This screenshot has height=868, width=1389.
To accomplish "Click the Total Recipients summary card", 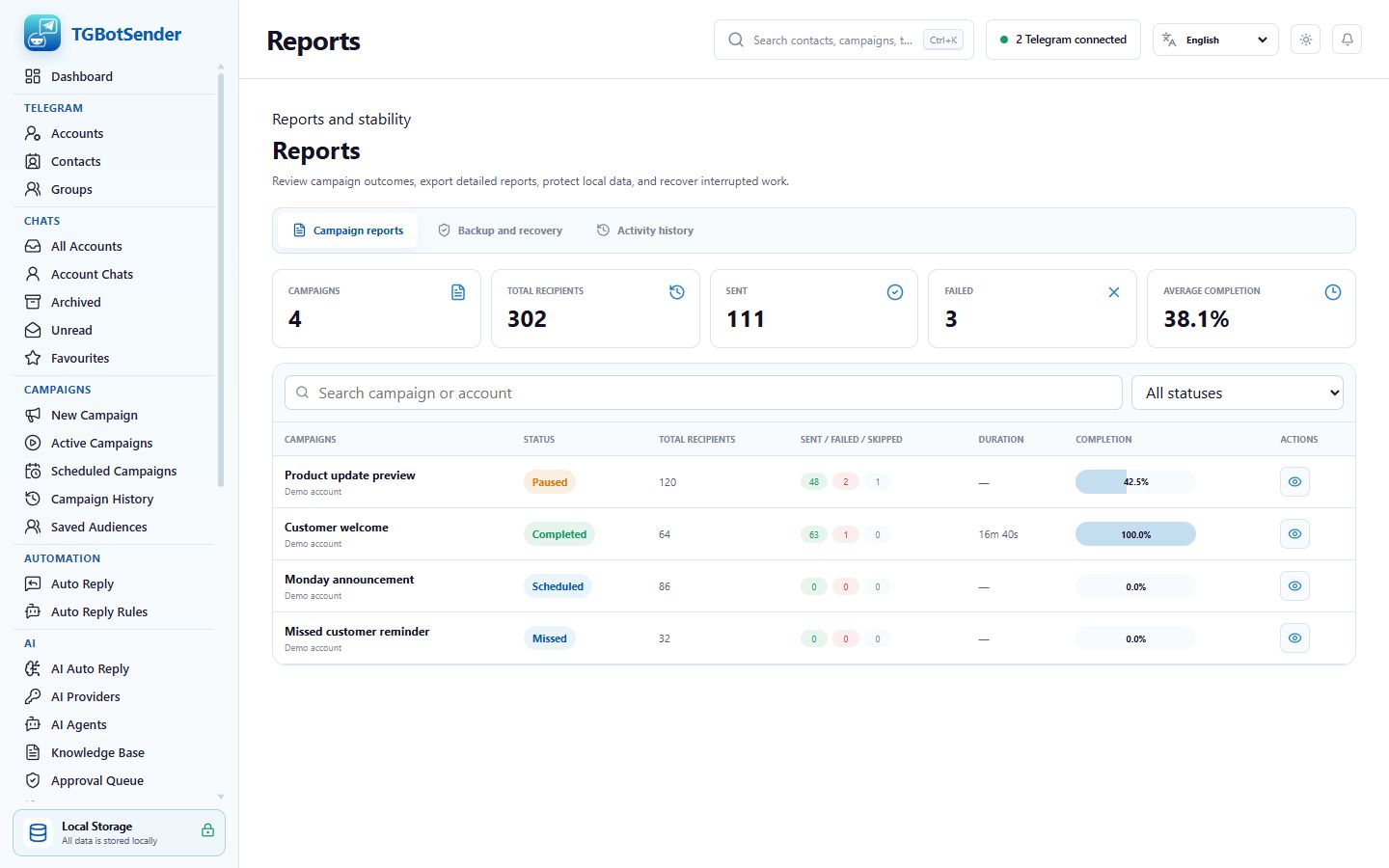I will click(x=595, y=309).
